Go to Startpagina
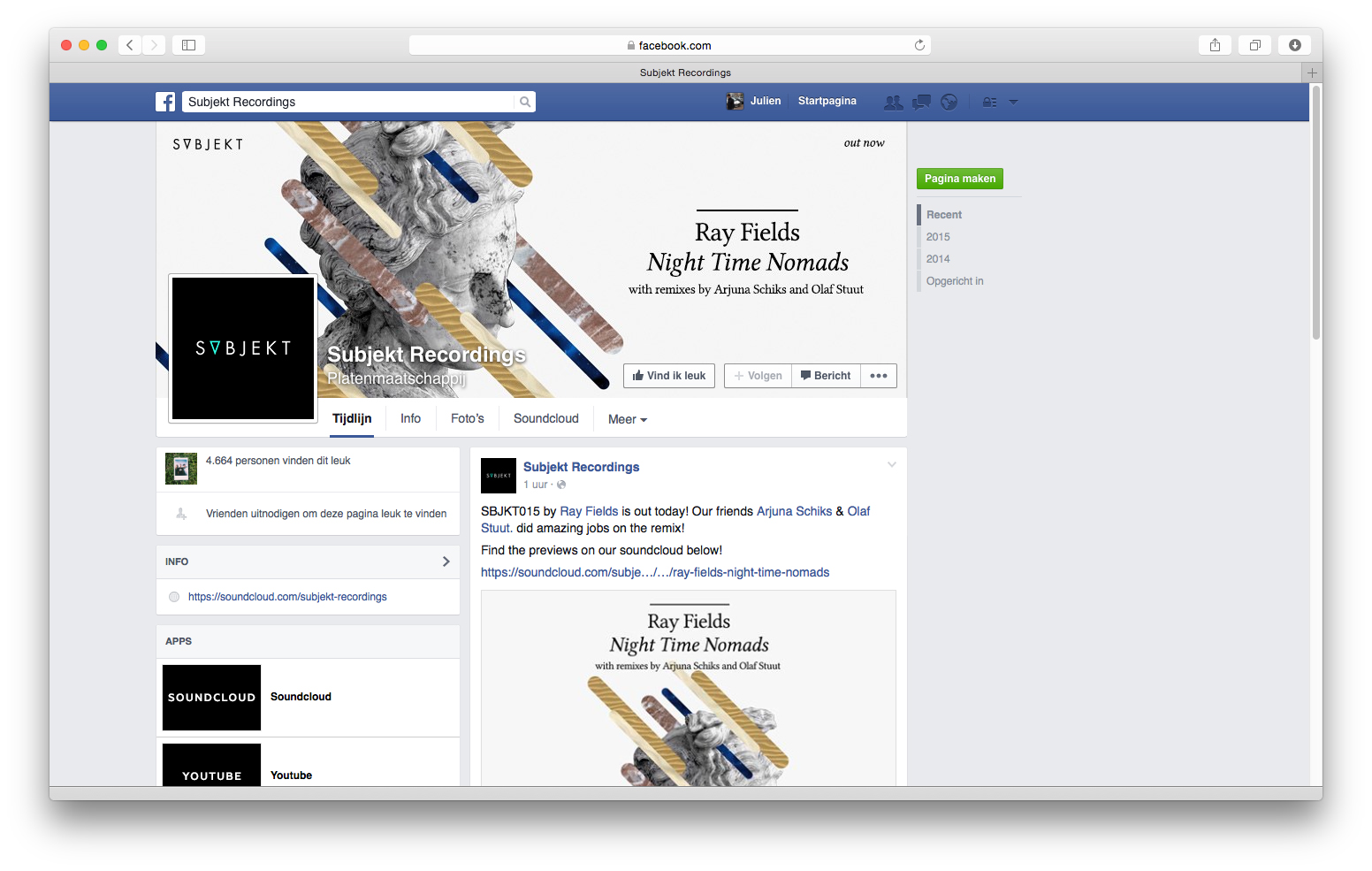The width and height of the screenshot is (1372, 871). [x=827, y=101]
